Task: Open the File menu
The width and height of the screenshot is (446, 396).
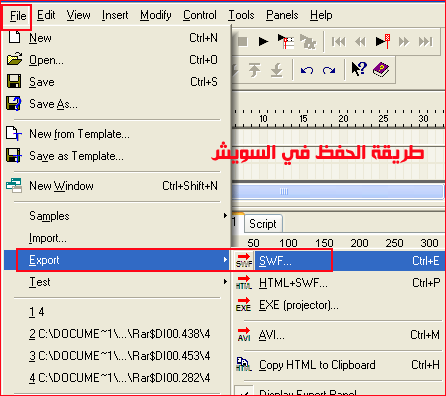Action: [x=18, y=16]
